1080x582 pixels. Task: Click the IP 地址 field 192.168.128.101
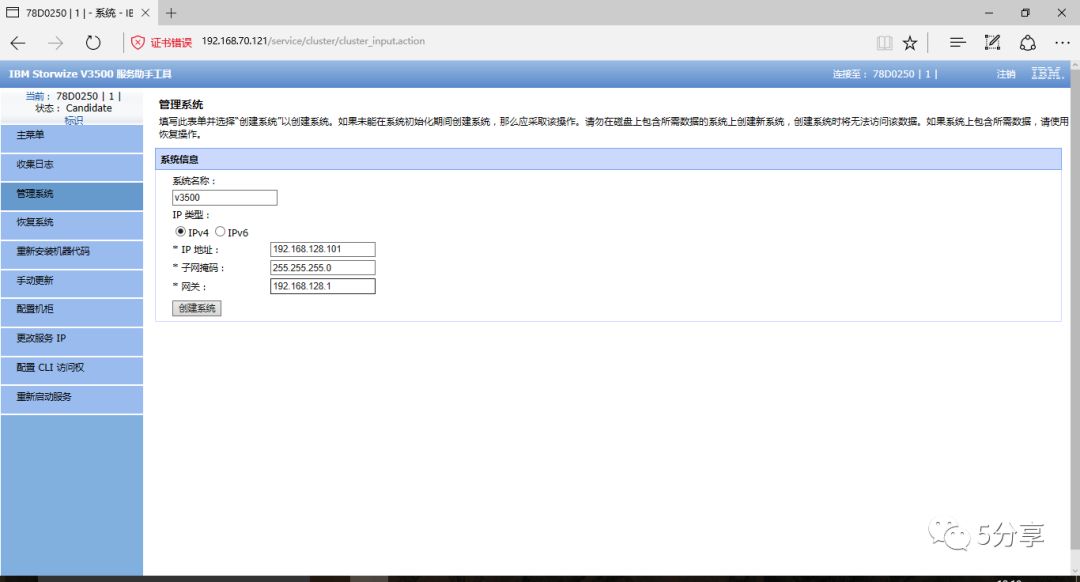click(x=322, y=249)
